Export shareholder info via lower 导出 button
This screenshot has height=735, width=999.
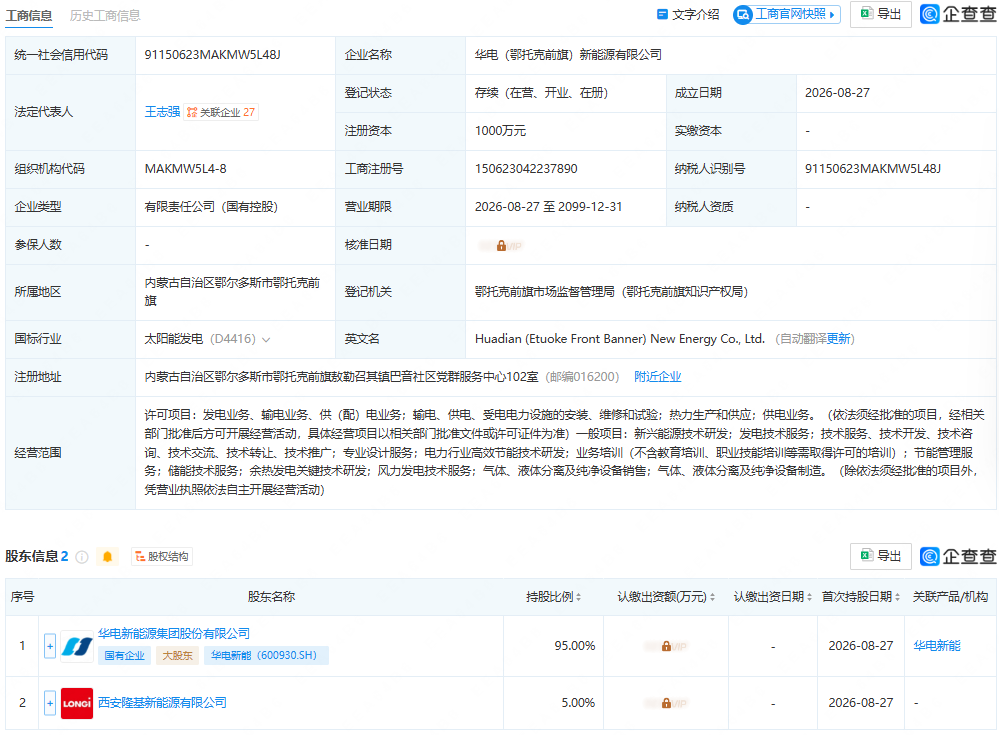click(880, 556)
